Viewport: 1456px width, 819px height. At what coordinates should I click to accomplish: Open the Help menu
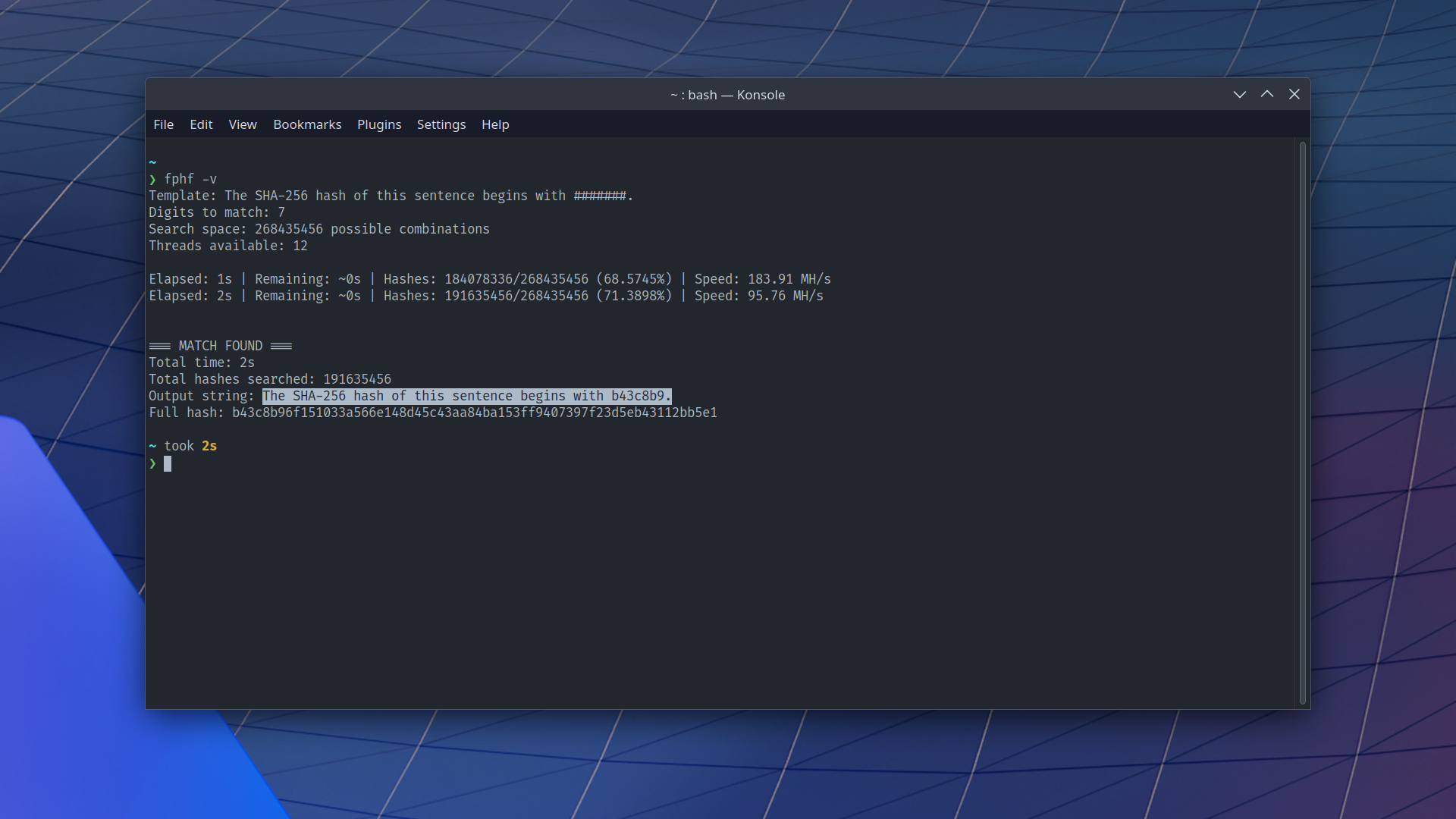click(x=494, y=124)
